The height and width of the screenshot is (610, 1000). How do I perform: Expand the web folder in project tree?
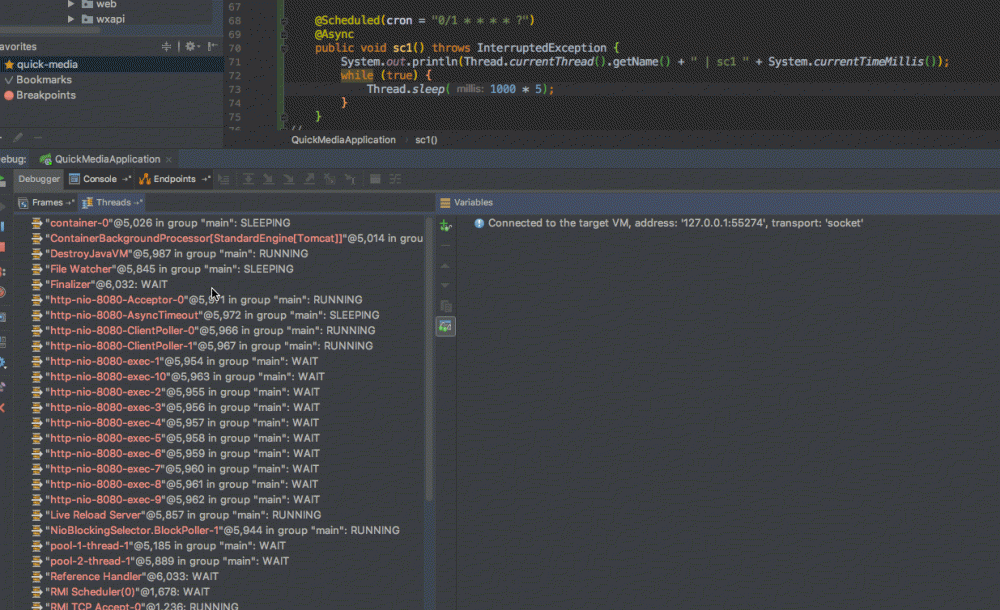pos(72,4)
